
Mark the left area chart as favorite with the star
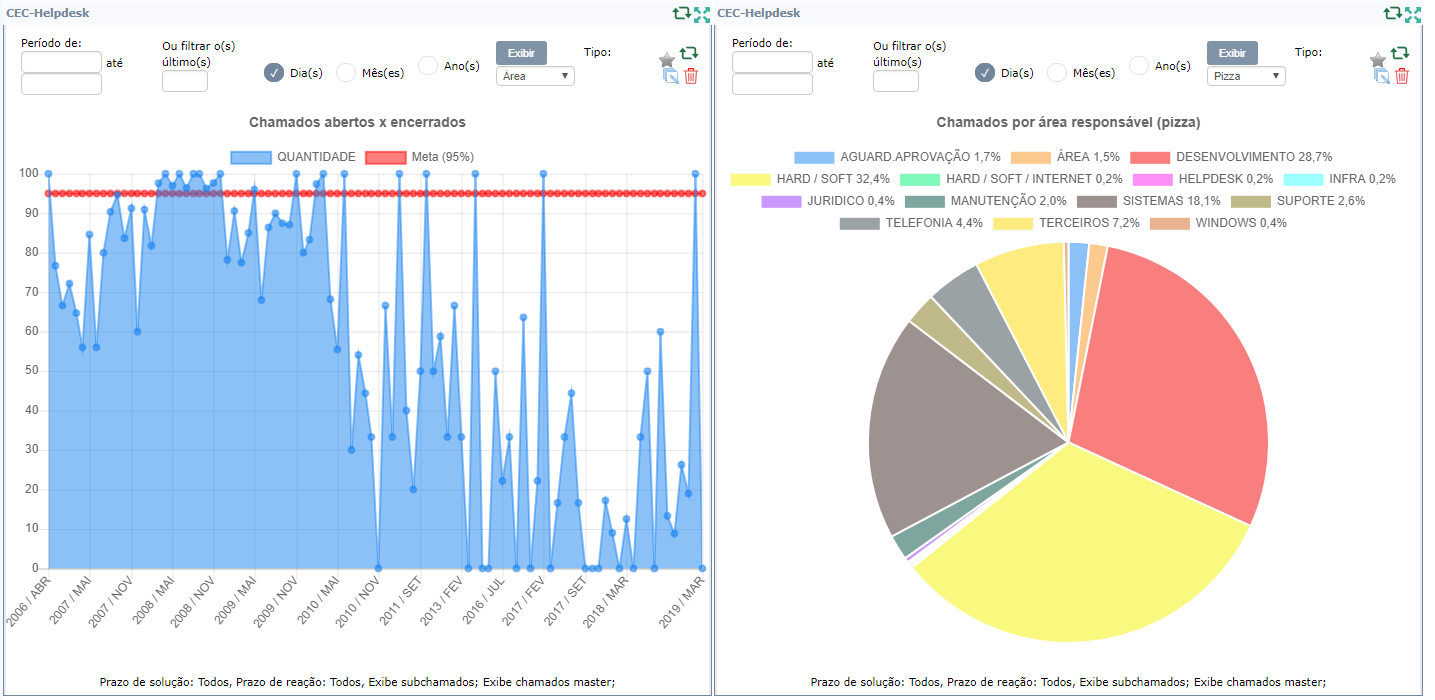click(x=667, y=59)
